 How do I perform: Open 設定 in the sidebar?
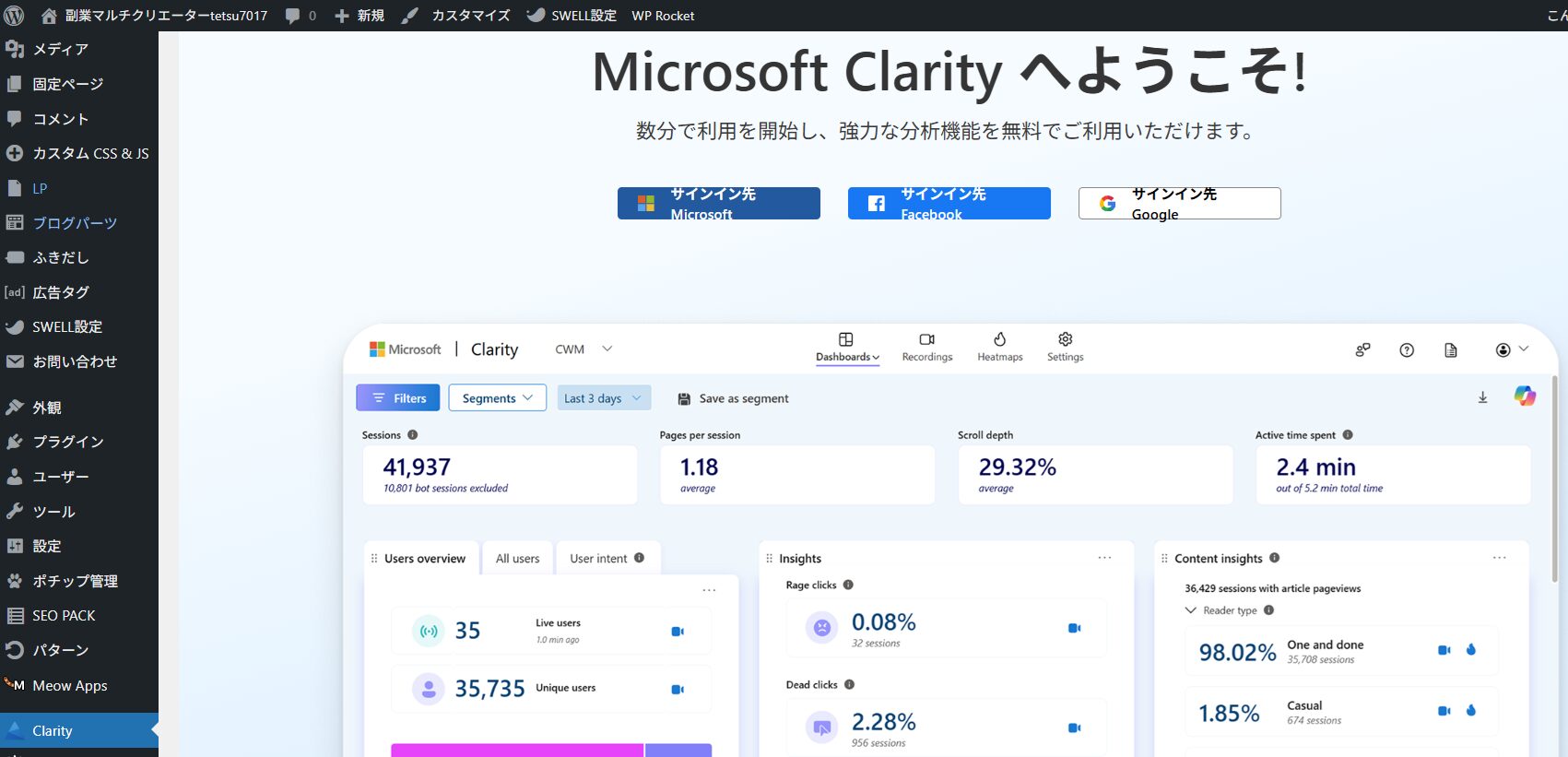79,546
